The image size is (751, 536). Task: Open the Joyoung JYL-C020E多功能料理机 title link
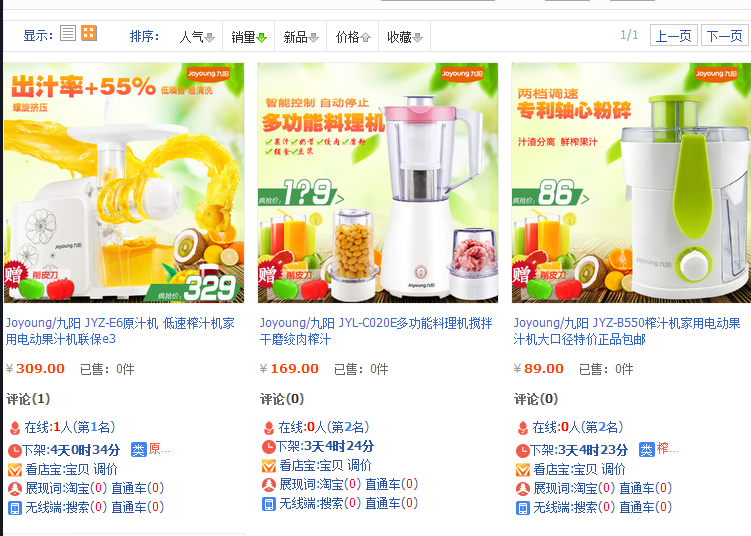(x=376, y=331)
